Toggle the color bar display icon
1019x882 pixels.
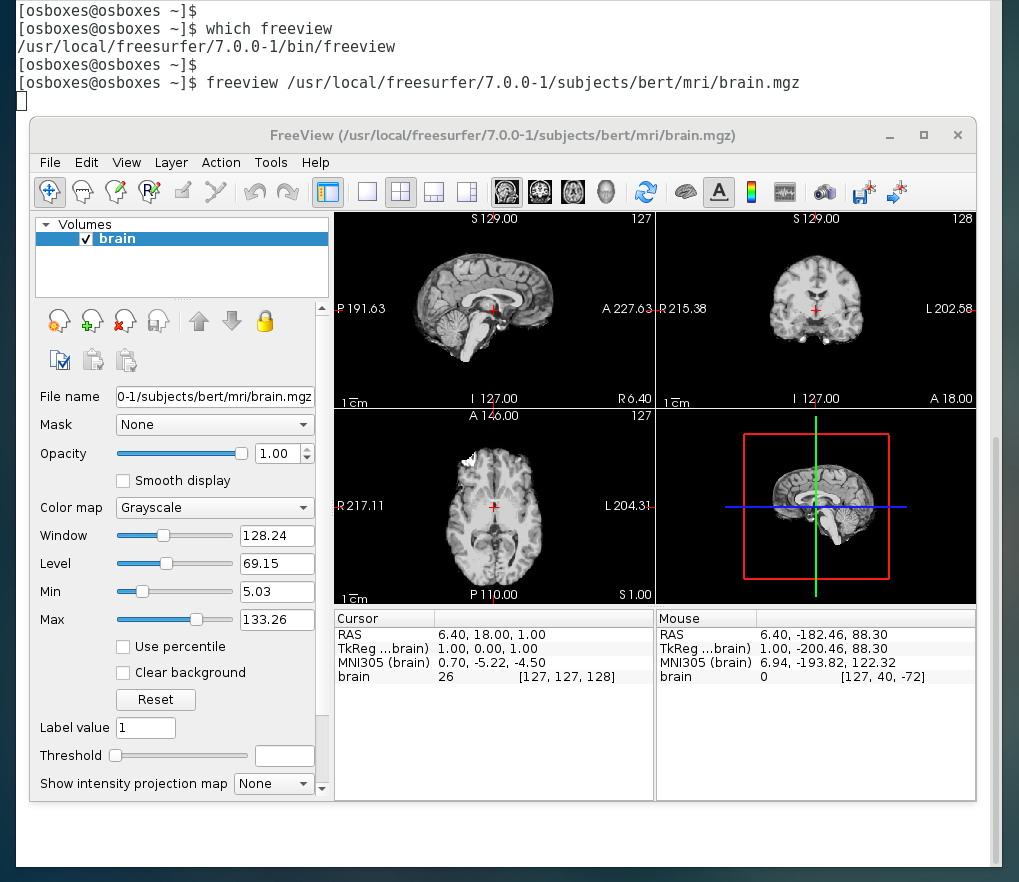pyautogui.click(x=752, y=191)
